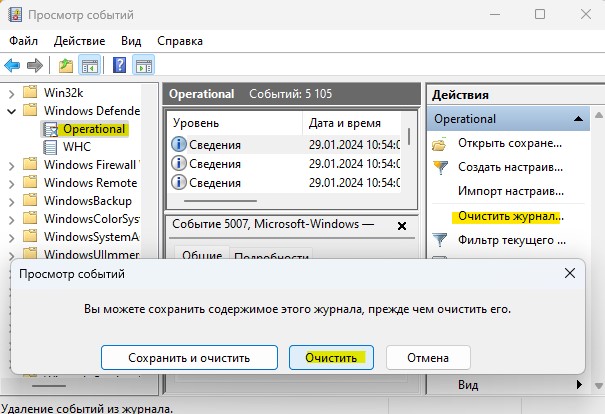Open the Файл menu
Image resolution: width=605 pixels, height=414 pixels.
click(24, 41)
